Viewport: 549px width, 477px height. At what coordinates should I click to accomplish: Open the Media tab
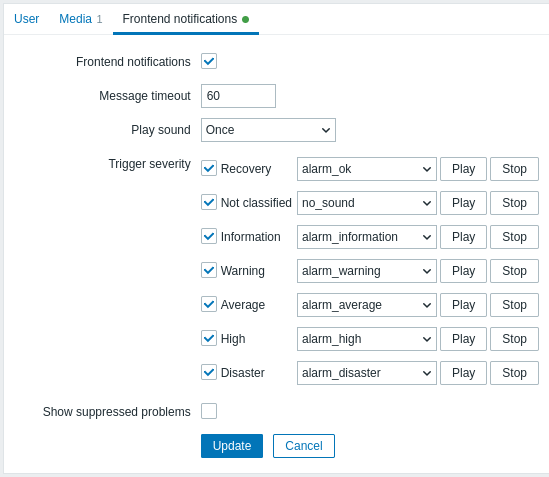tap(80, 19)
